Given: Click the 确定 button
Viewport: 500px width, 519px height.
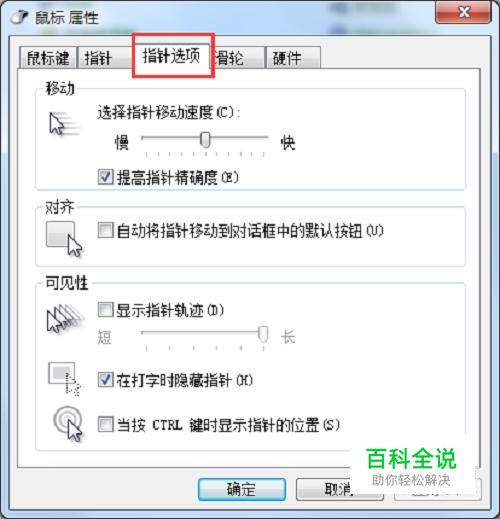Looking at the screenshot, I should 242,489.
